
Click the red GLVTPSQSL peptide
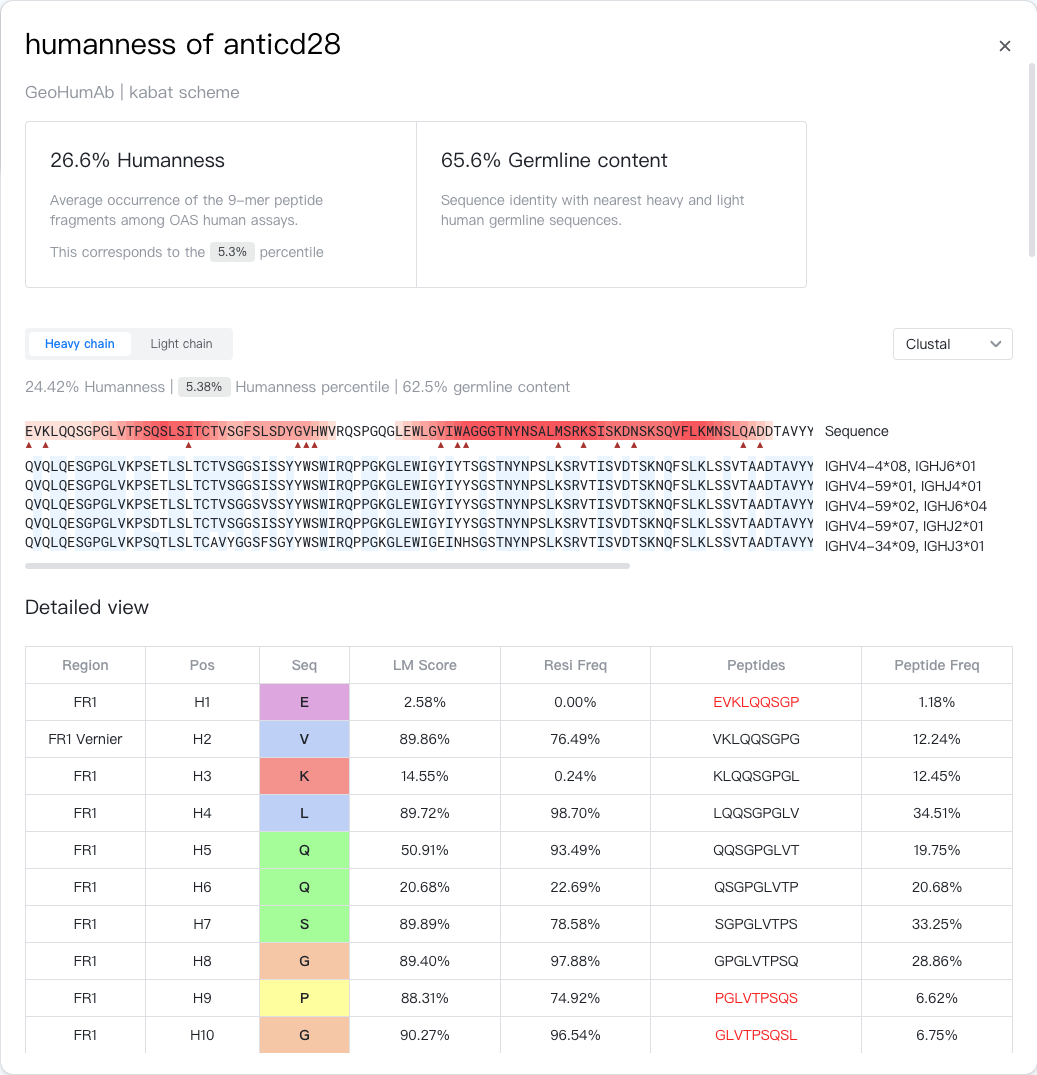[756, 1035]
